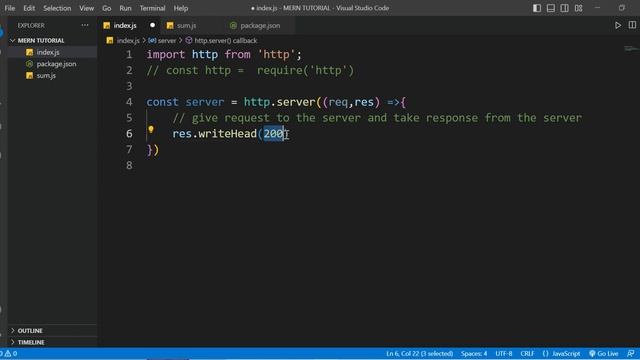
Task: Open the Run menu
Action: [x=125, y=8]
